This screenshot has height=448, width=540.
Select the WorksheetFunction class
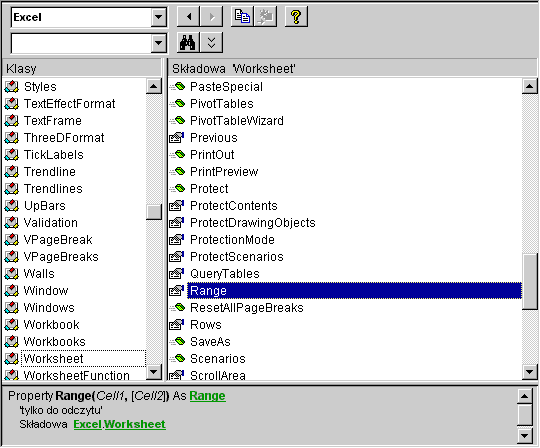(x=76, y=375)
